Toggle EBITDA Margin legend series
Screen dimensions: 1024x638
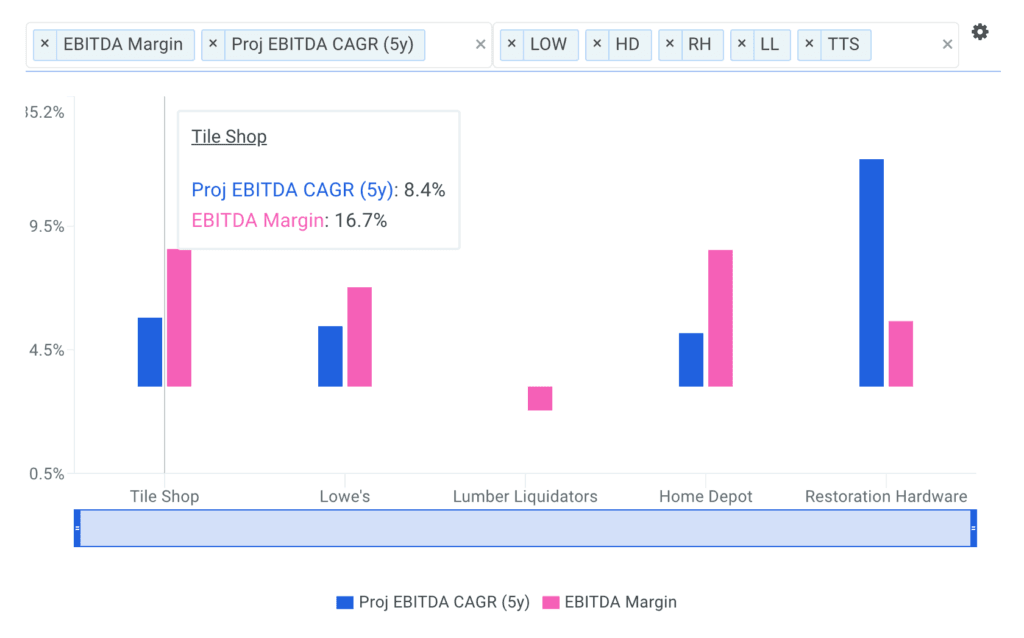click(x=609, y=602)
